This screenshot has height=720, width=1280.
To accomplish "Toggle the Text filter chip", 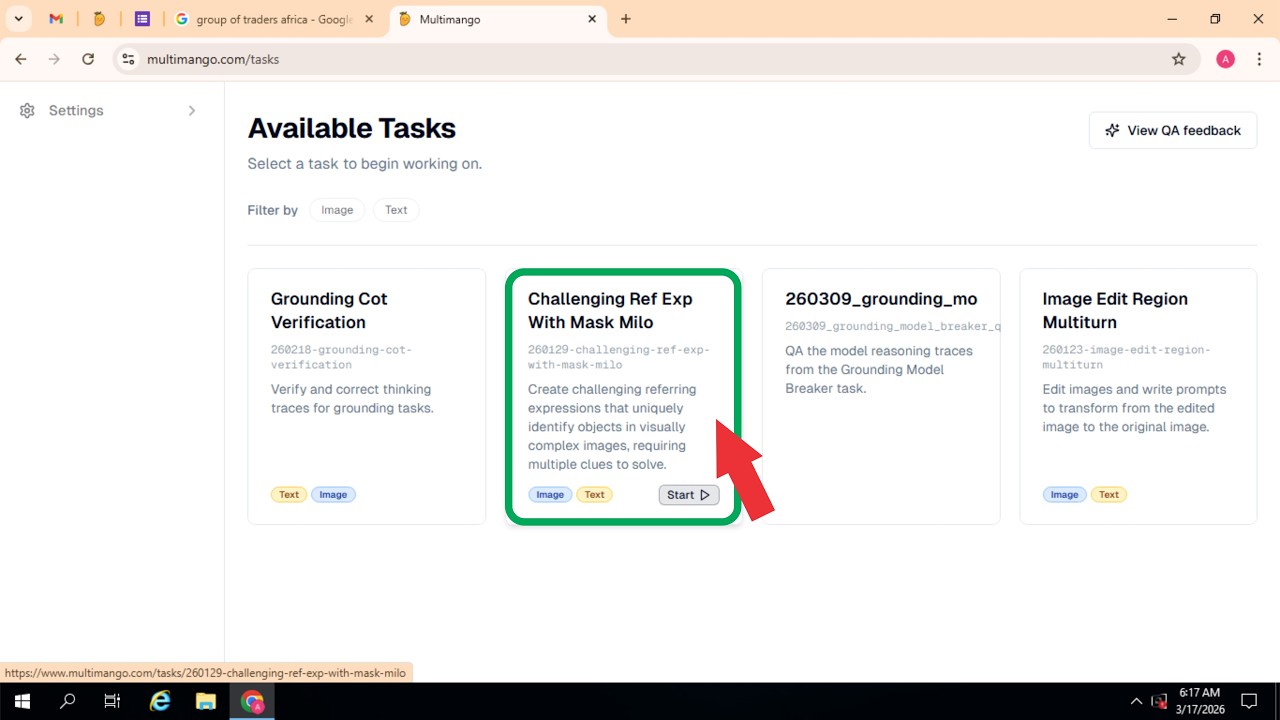I will pyautogui.click(x=396, y=210).
